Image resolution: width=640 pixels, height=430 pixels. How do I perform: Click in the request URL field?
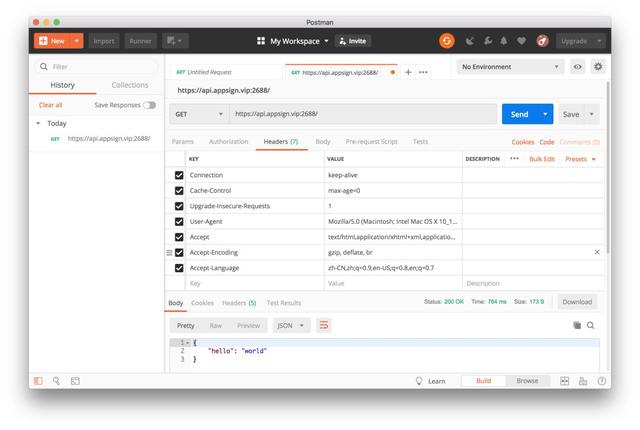(x=363, y=114)
